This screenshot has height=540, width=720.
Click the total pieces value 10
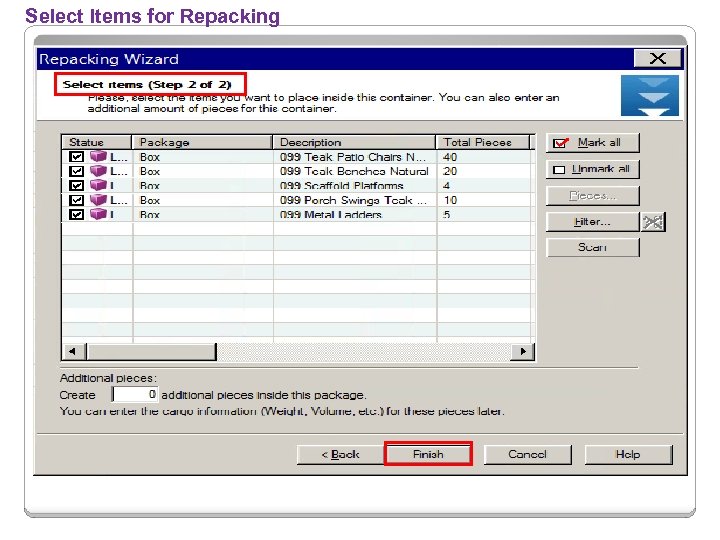[450, 200]
